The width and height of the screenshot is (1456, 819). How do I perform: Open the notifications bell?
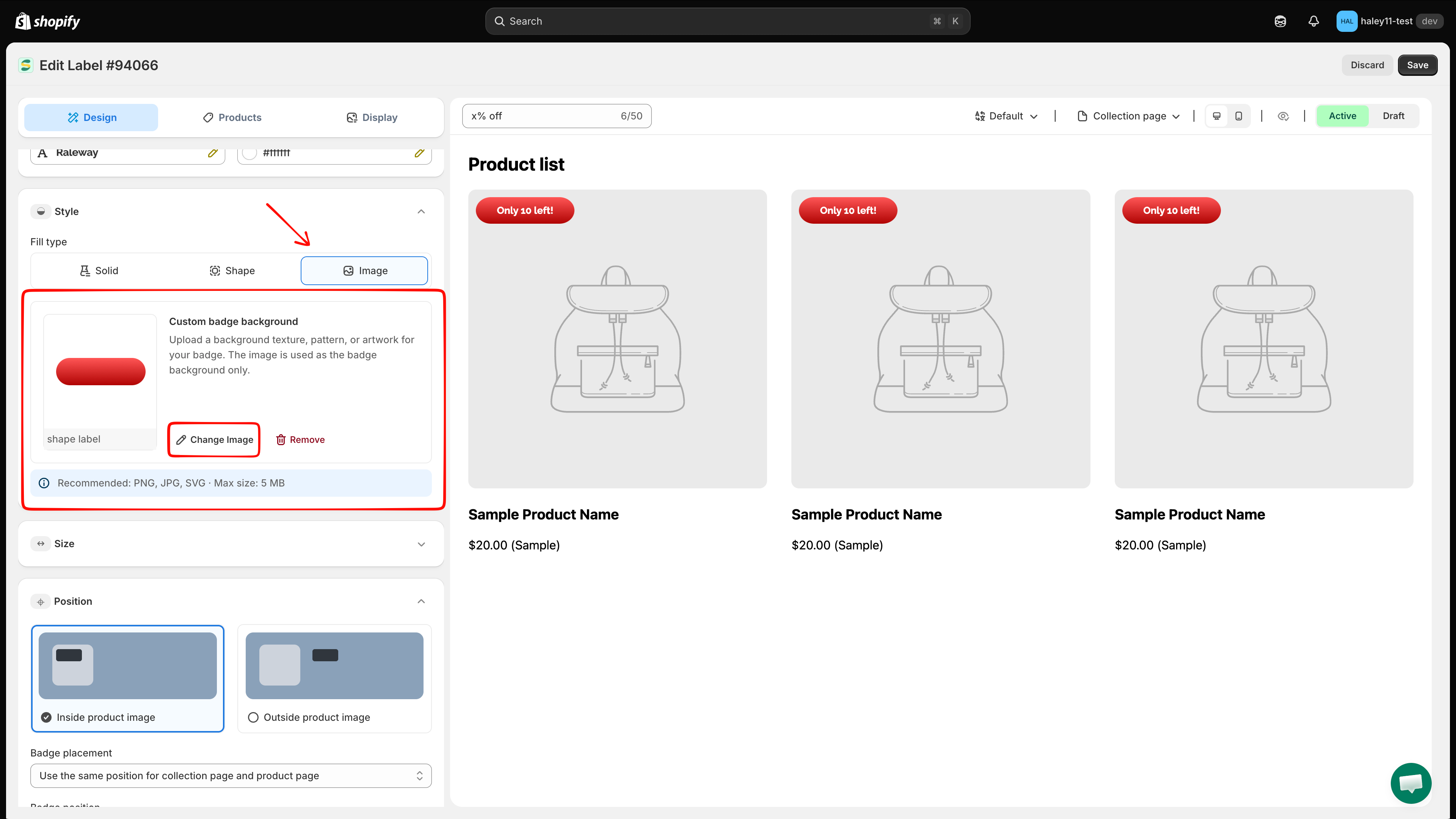click(1313, 21)
